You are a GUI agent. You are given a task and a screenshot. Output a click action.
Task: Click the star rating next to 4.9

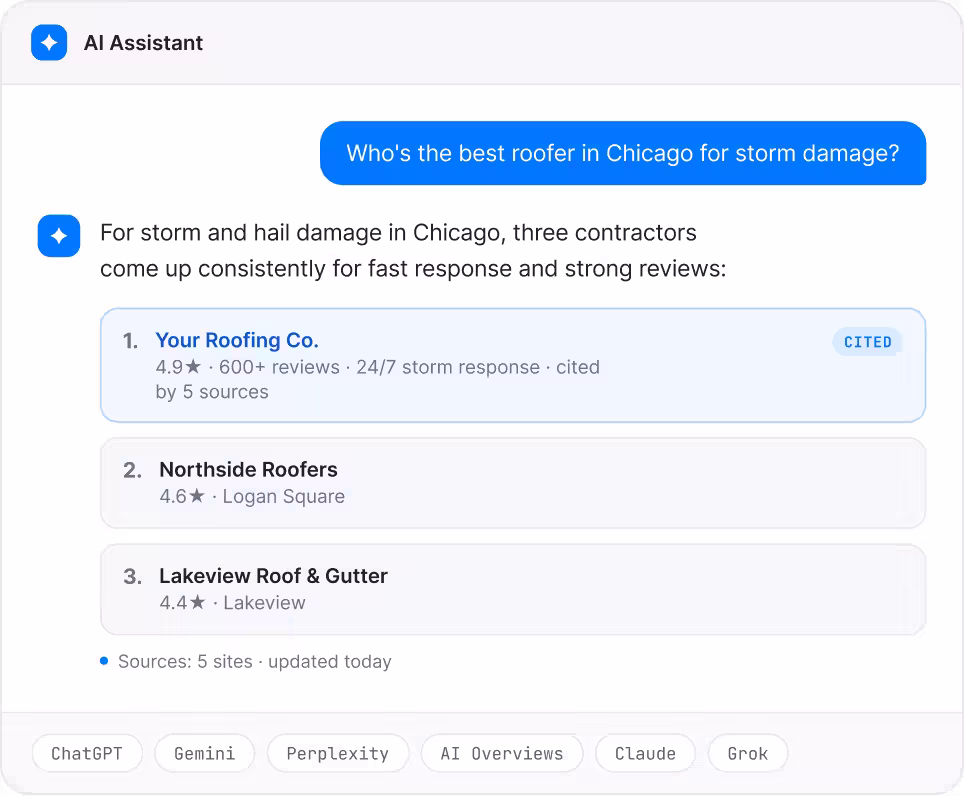click(193, 366)
